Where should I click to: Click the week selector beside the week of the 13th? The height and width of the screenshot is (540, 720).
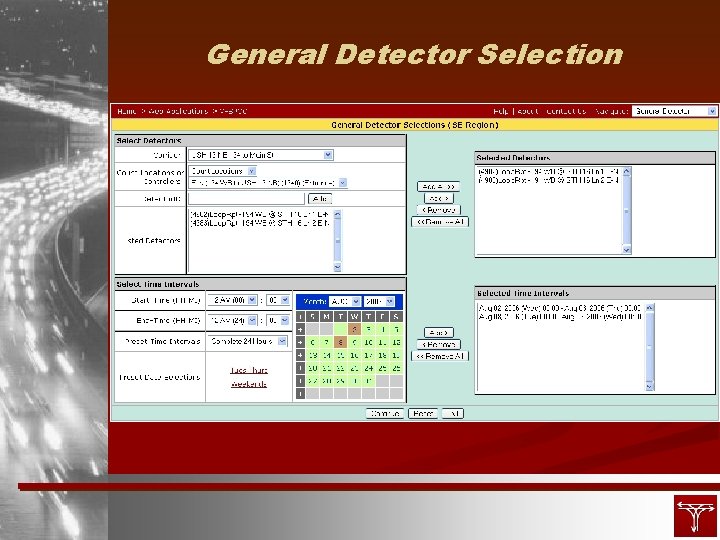(300, 355)
